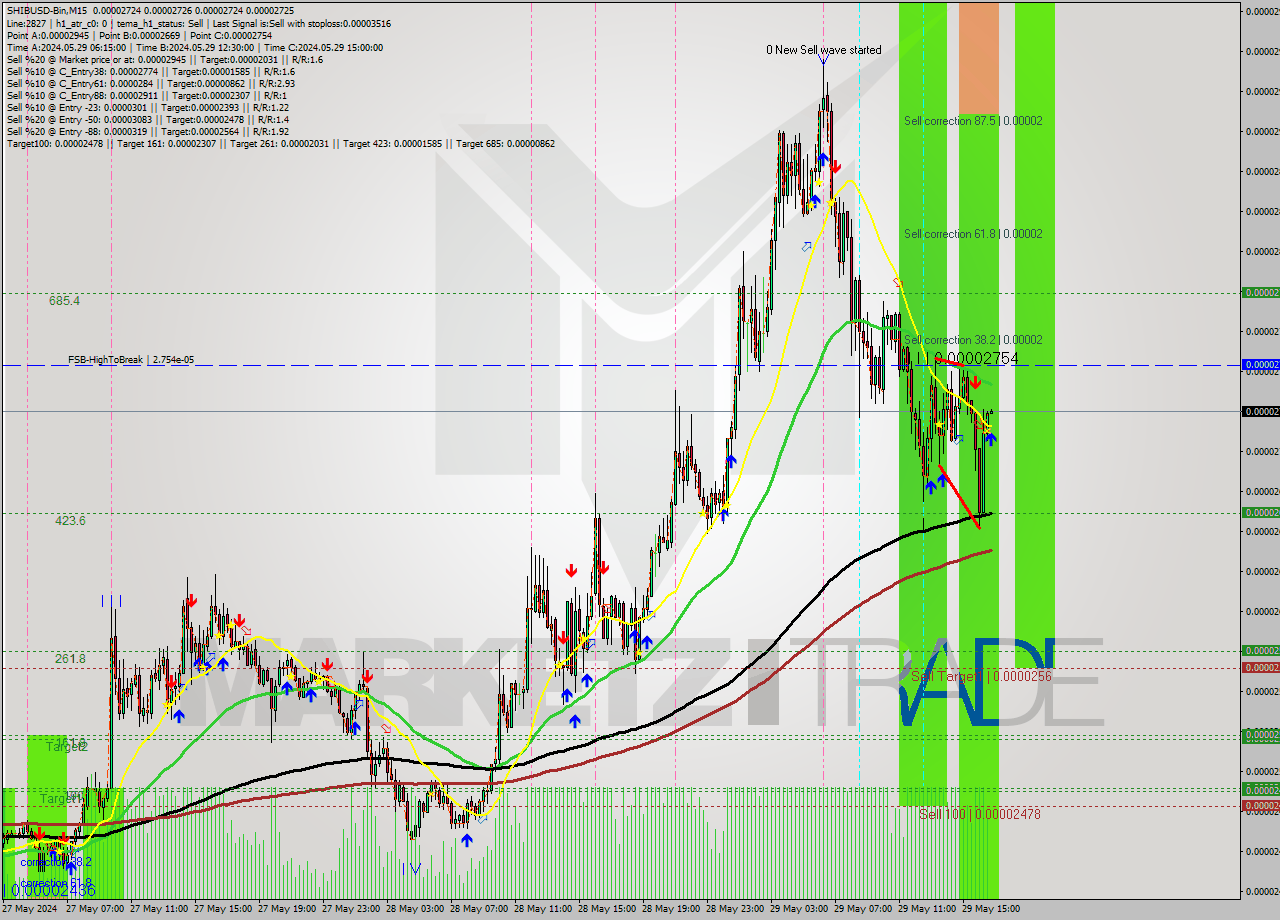The height and width of the screenshot is (920, 1280).
Task: Click the green axis price tag at the 261.8 level
Action: click(x=1260, y=650)
